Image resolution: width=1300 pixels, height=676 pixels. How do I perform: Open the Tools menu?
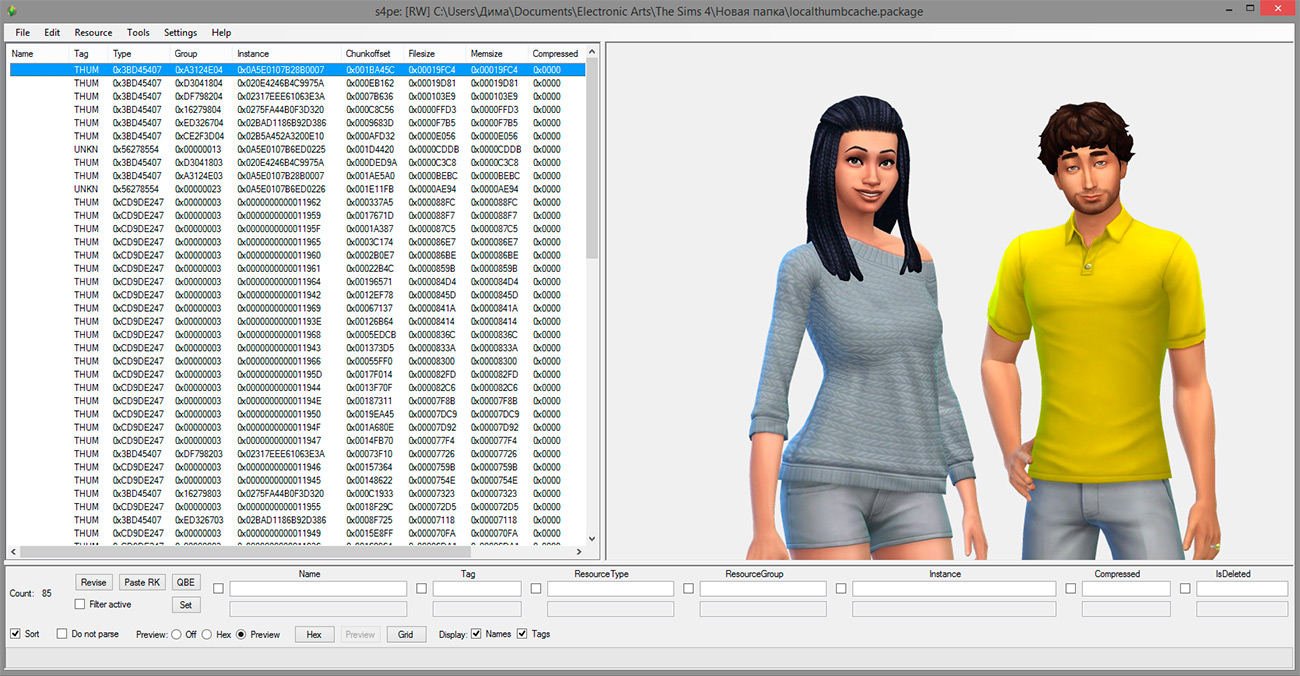click(x=138, y=33)
